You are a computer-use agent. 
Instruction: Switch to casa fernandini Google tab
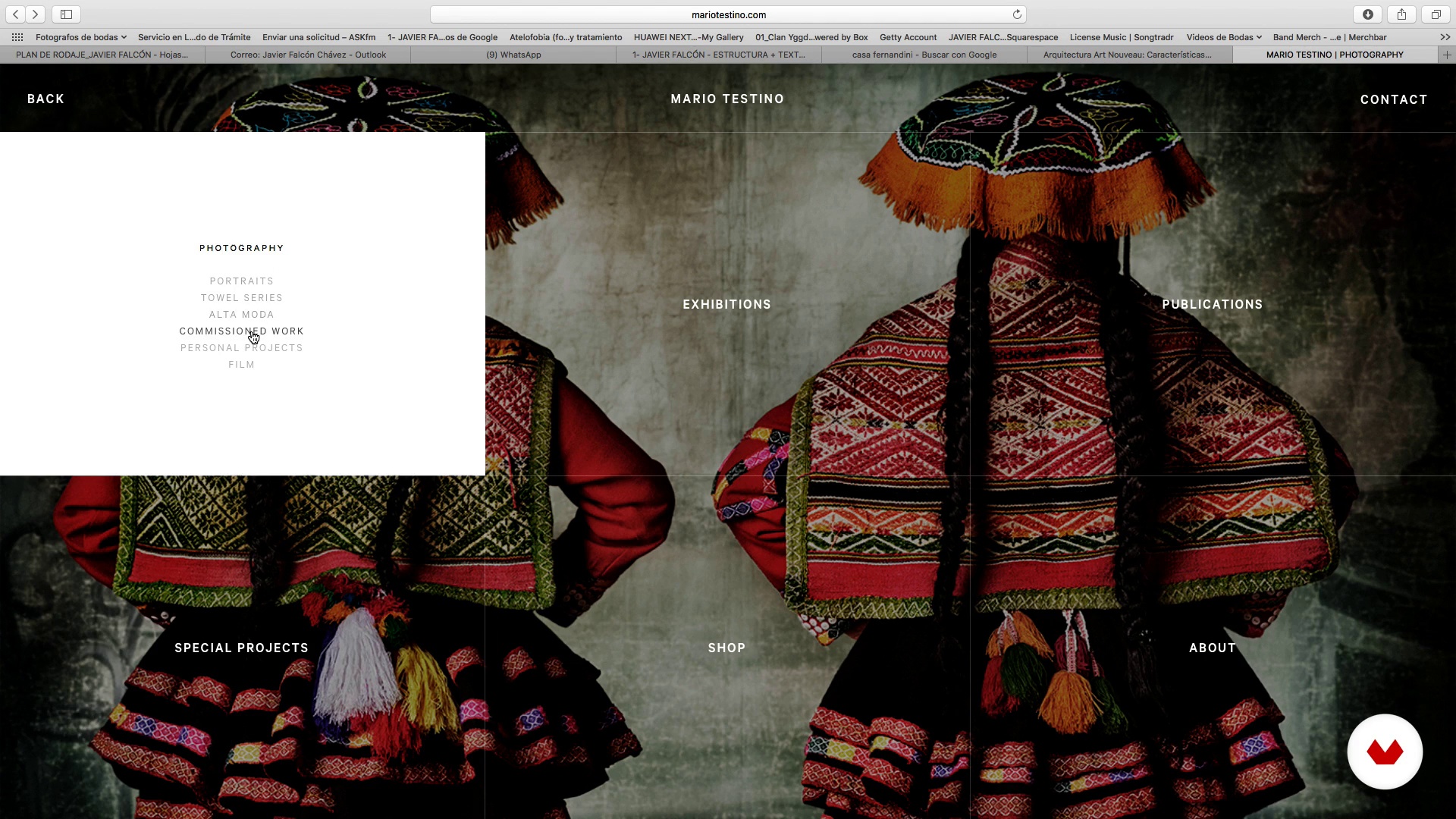click(924, 55)
